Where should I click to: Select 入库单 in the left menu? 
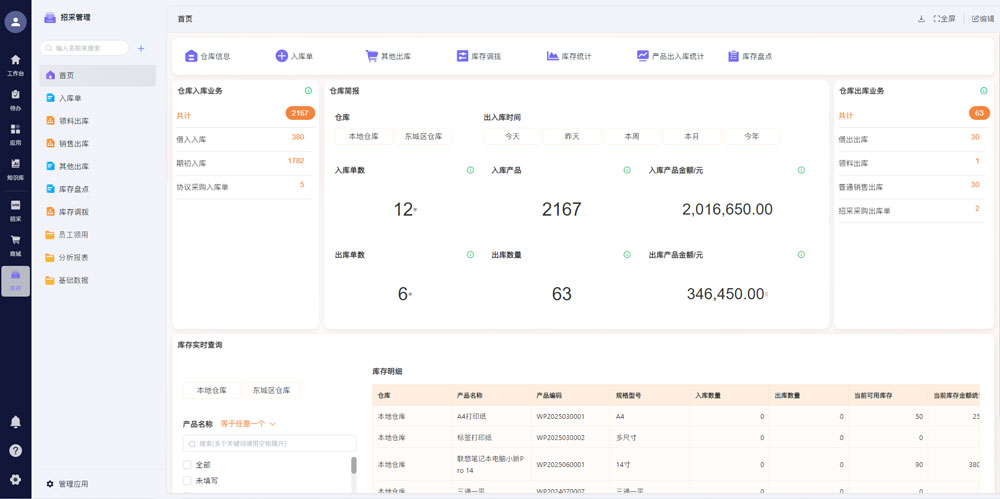tap(70, 98)
